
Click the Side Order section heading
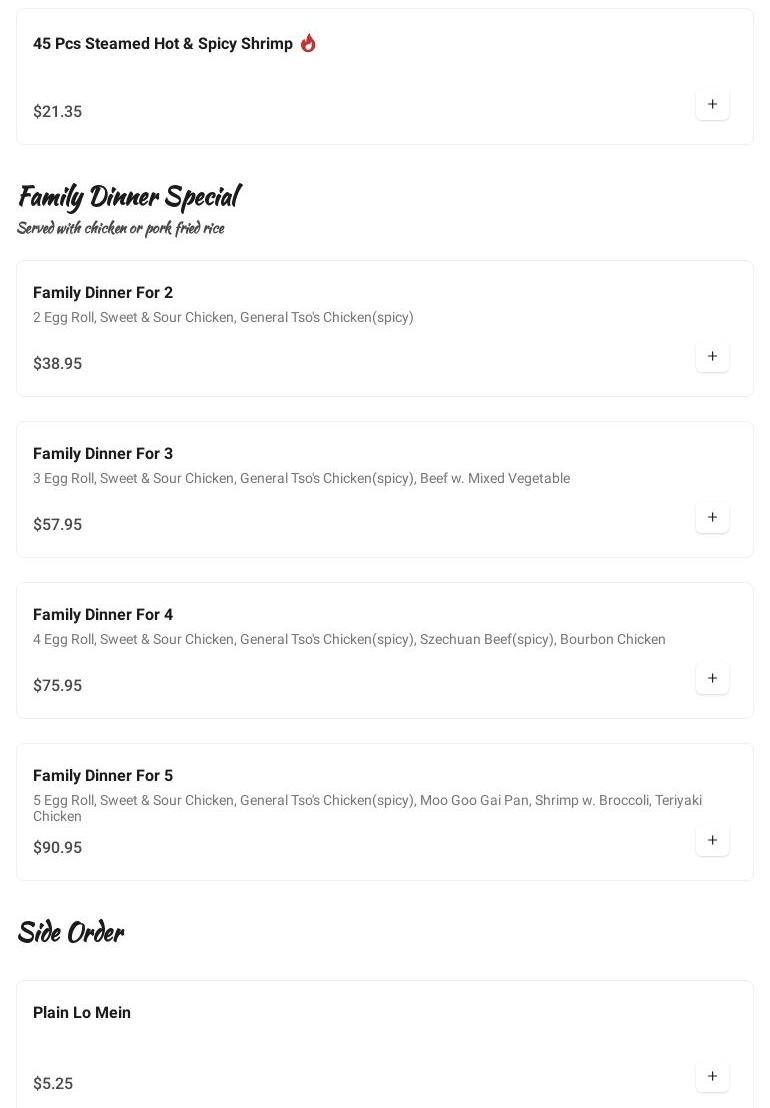pyautogui.click(x=70, y=932)
